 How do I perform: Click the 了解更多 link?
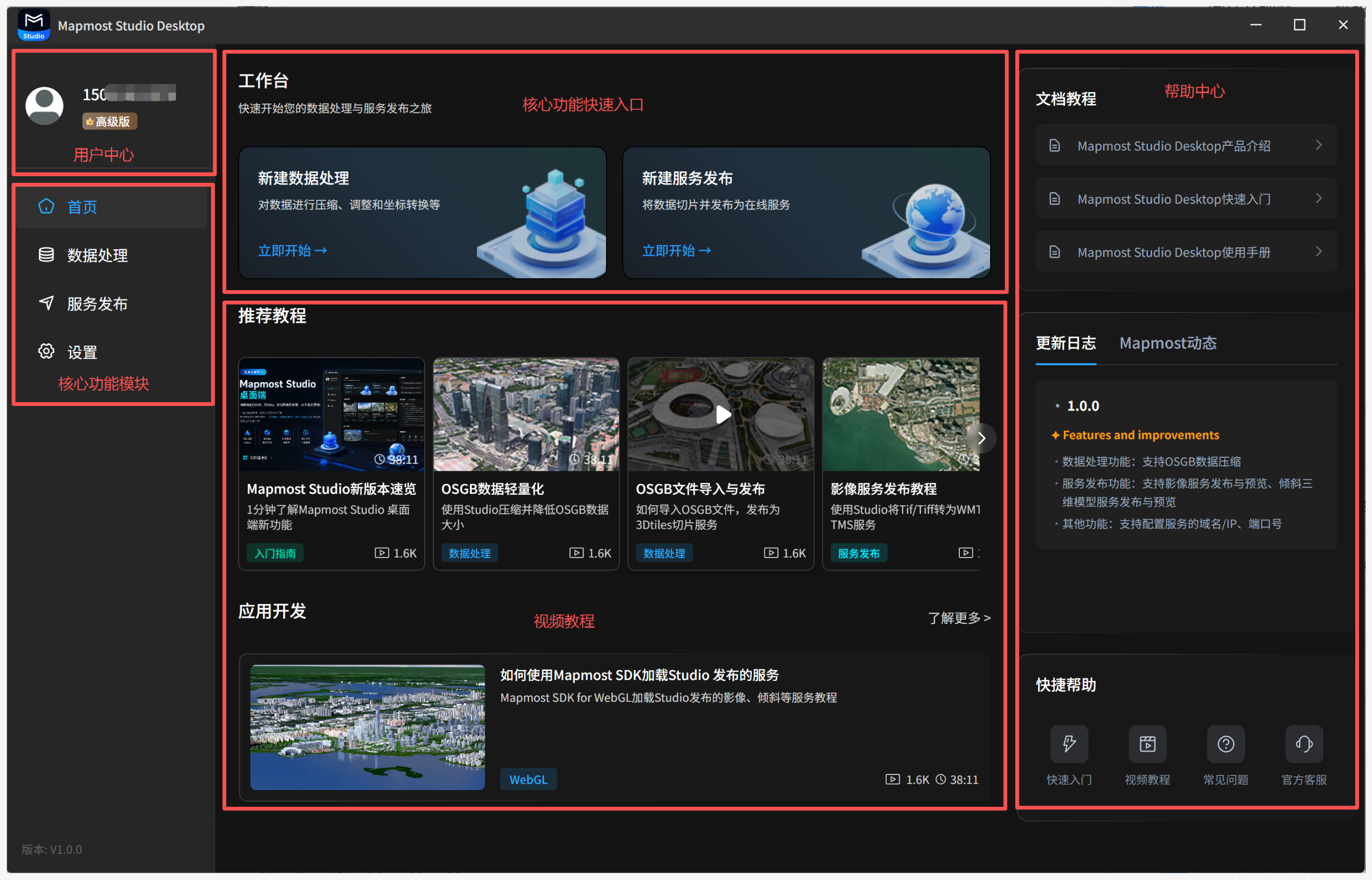(959, 618)
